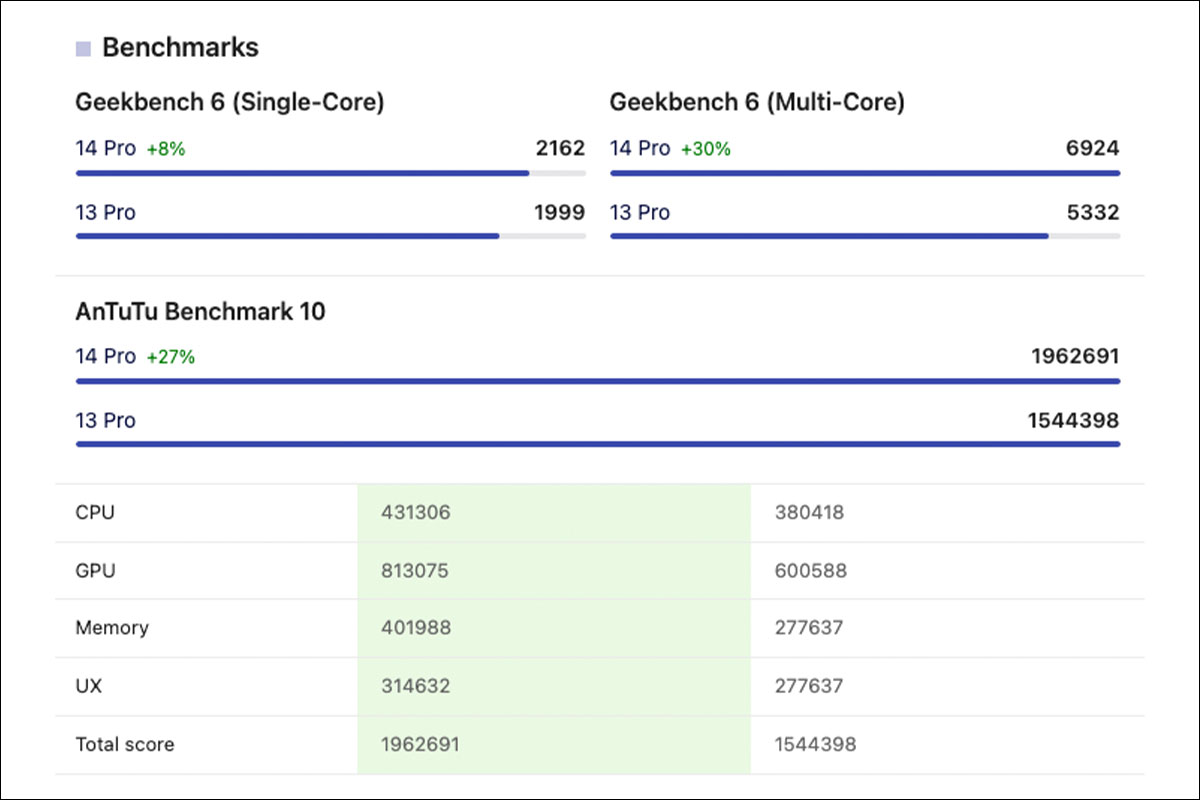1200x800 pixels.
Task: Click the UX row value 277637
Action: click(809, 686)
